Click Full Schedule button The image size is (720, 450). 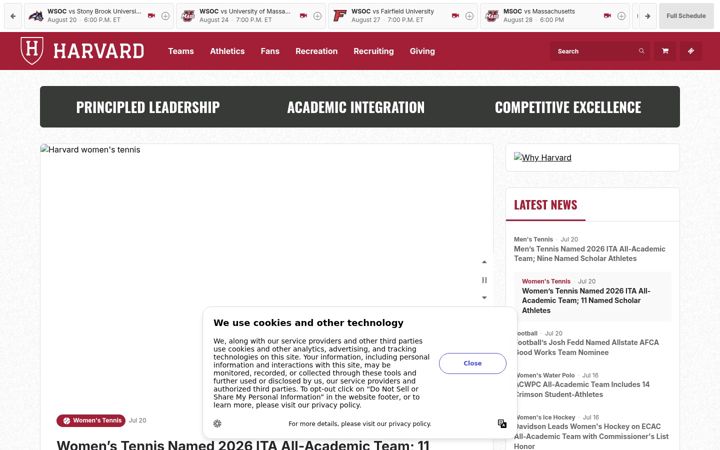[686, 16]
